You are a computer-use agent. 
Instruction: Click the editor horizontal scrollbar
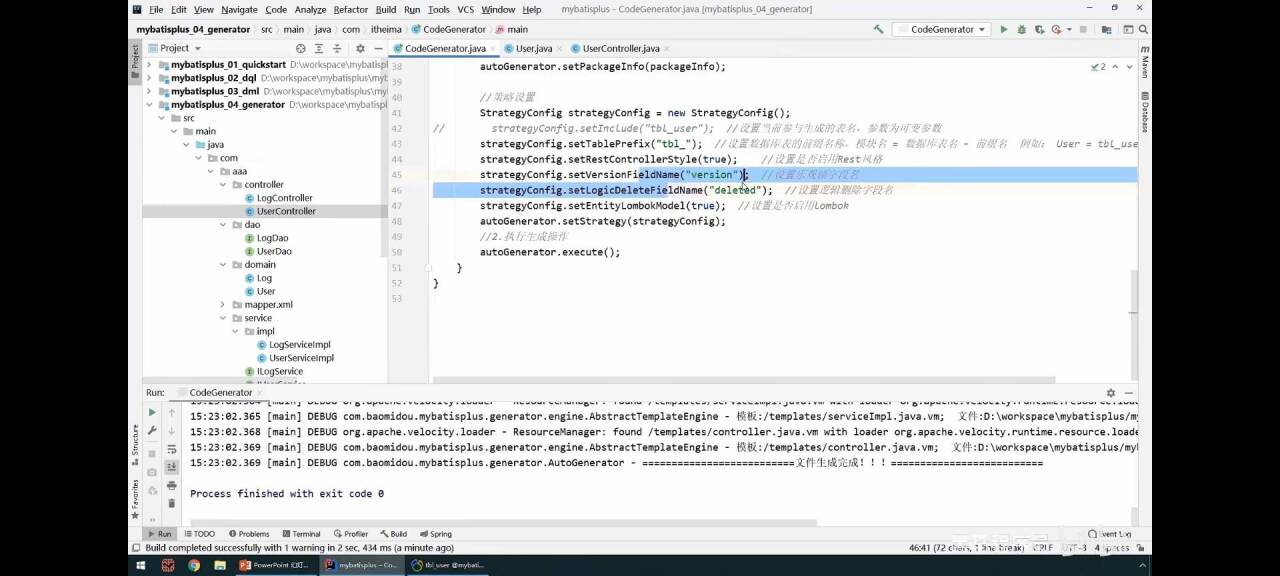tap(744, 380)
